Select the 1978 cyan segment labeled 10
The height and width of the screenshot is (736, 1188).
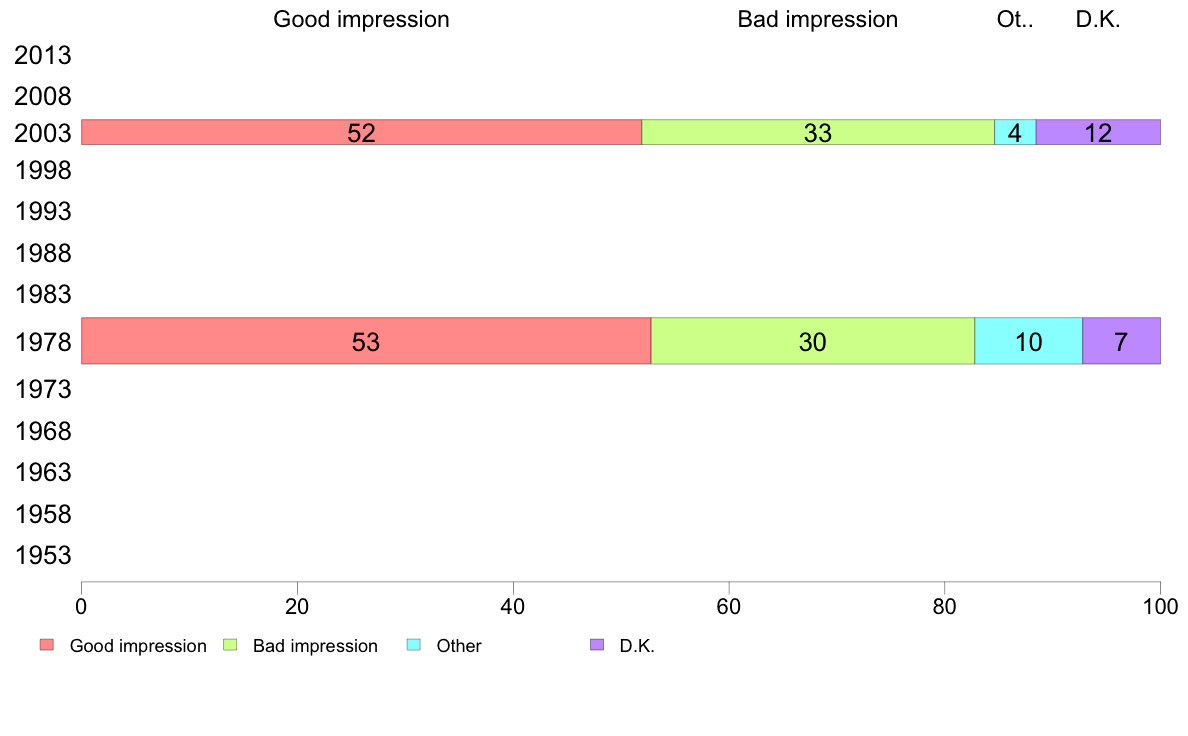1029,341
